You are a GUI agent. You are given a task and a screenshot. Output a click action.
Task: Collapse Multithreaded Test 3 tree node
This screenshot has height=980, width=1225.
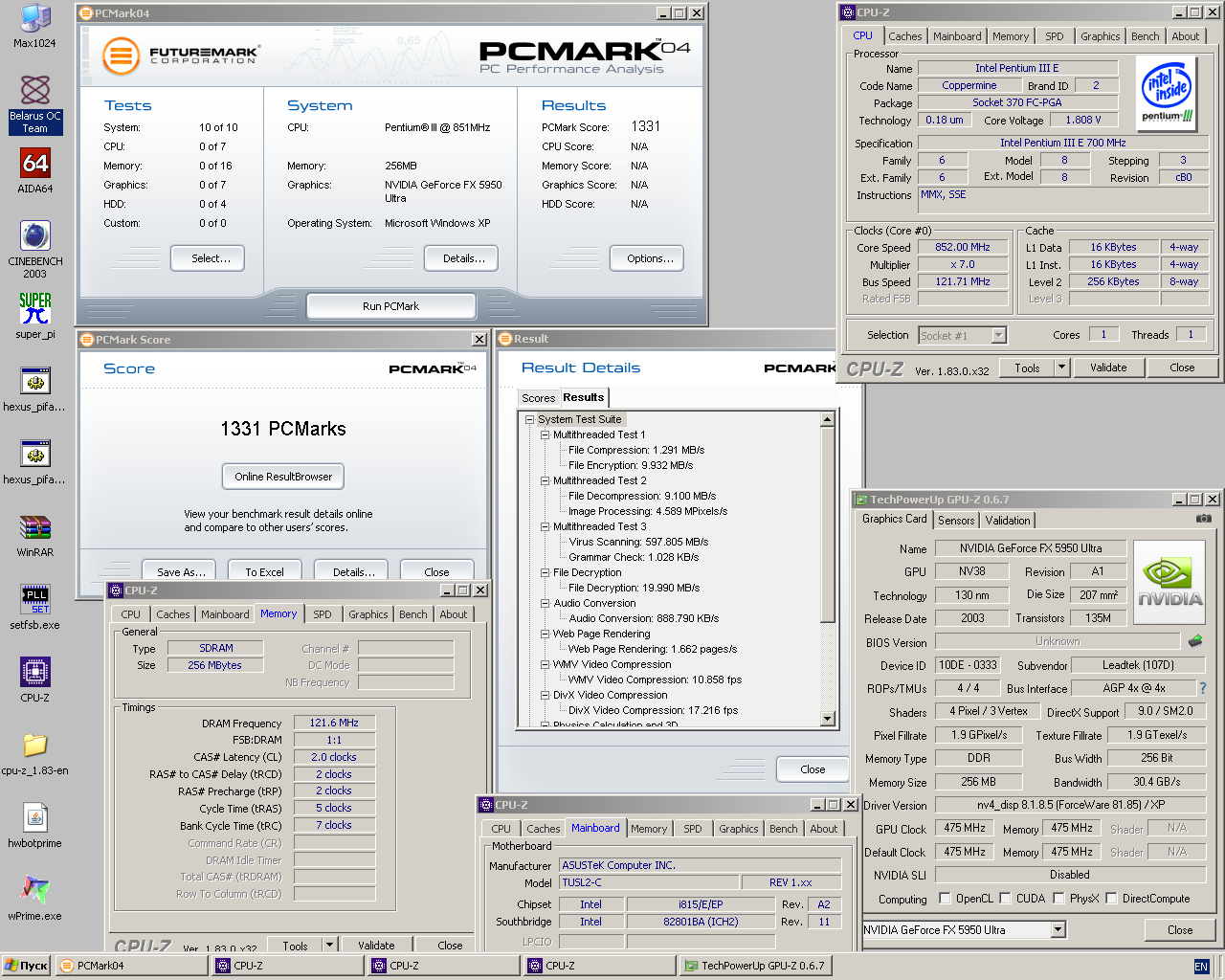click(545, 526)
